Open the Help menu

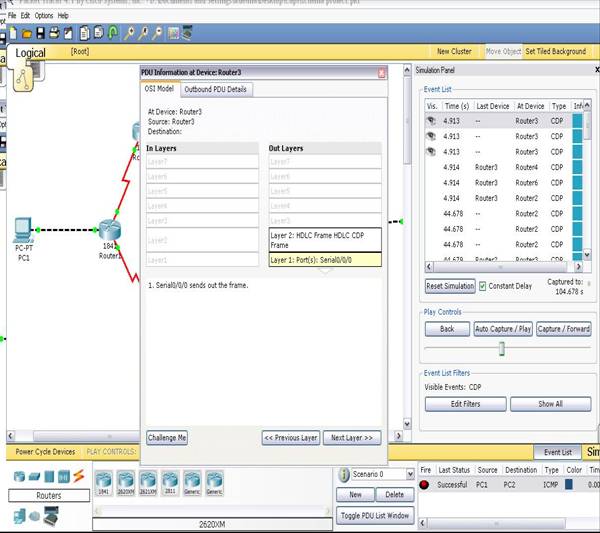click(x=63, y=16)
